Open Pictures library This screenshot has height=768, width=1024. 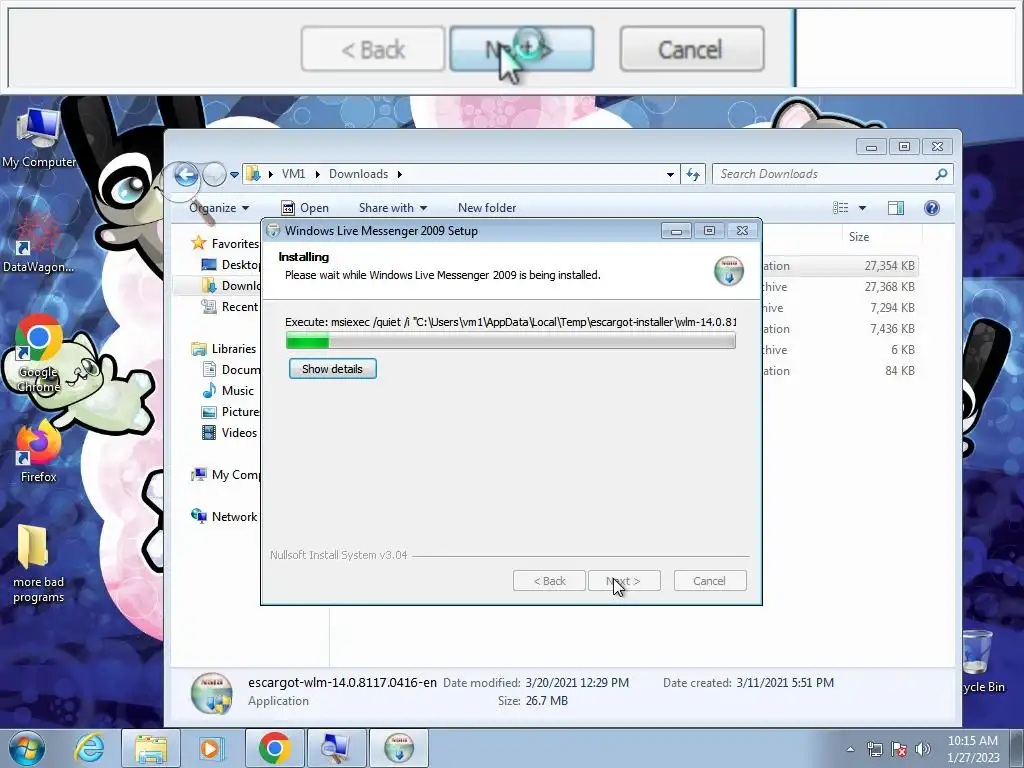pyautogui.click(x=231, y=411)
